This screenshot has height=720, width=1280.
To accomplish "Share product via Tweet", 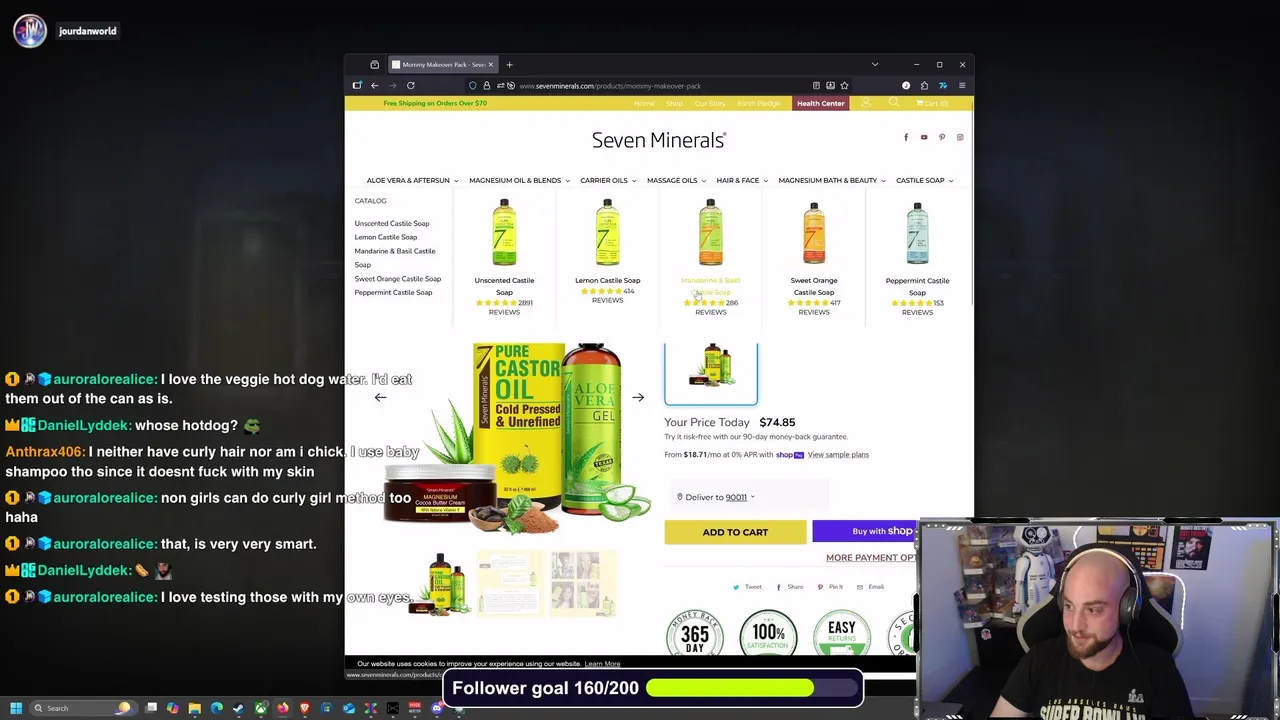I will [x=747, y=587].
